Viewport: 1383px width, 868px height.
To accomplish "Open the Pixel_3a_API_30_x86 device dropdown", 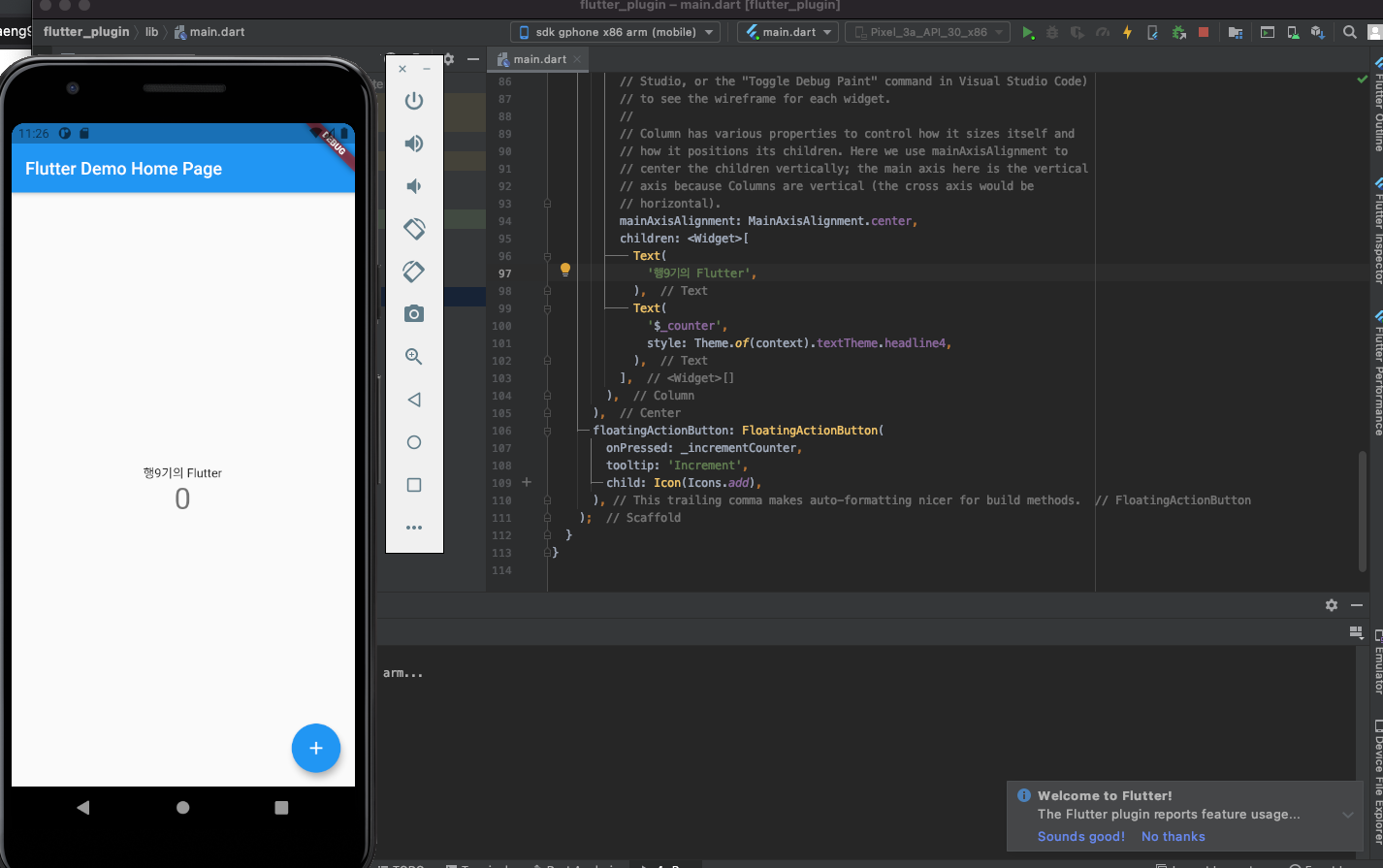I will click(x=927, y=32).
